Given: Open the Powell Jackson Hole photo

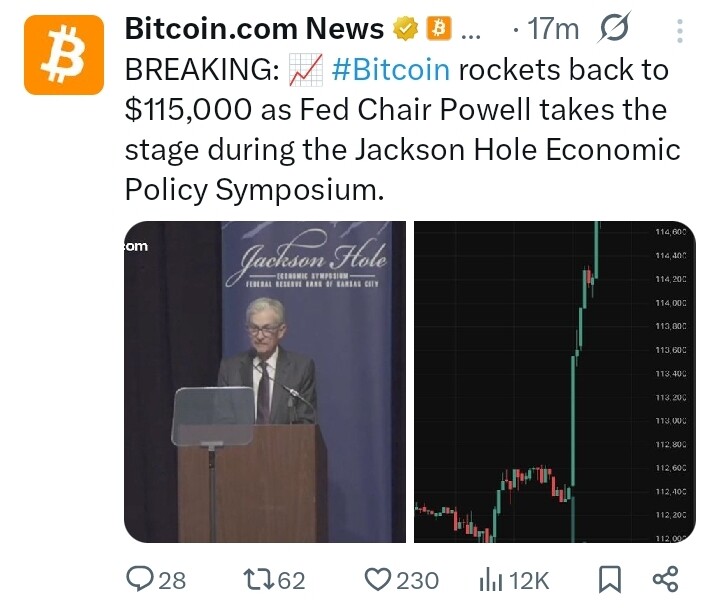Looking at the screenshot, I should click(x=265, y=382).
